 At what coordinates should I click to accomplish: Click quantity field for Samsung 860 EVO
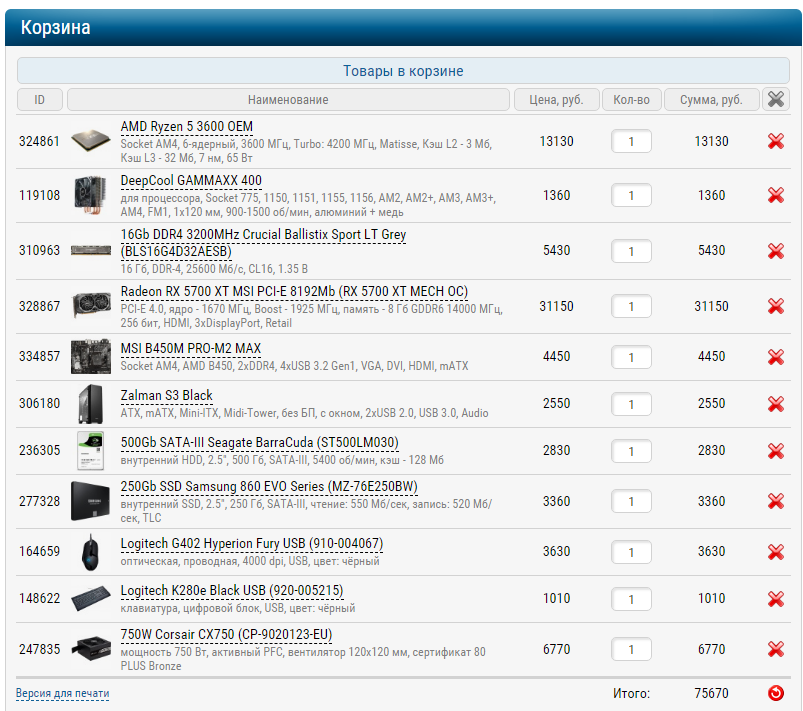point(631,501)
